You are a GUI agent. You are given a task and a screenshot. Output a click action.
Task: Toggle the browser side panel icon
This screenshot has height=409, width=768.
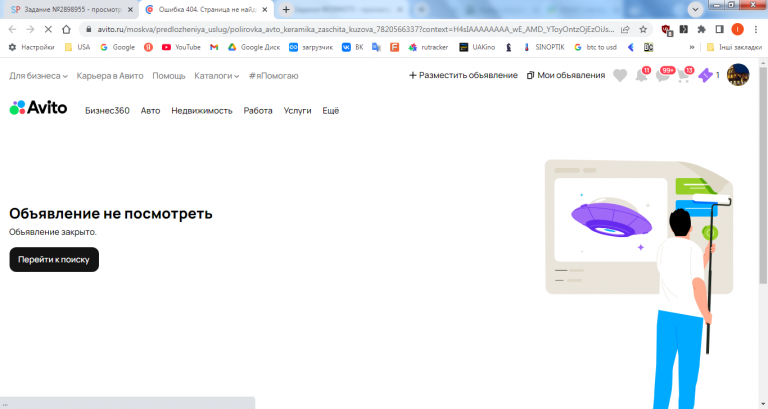pos(720,29)
